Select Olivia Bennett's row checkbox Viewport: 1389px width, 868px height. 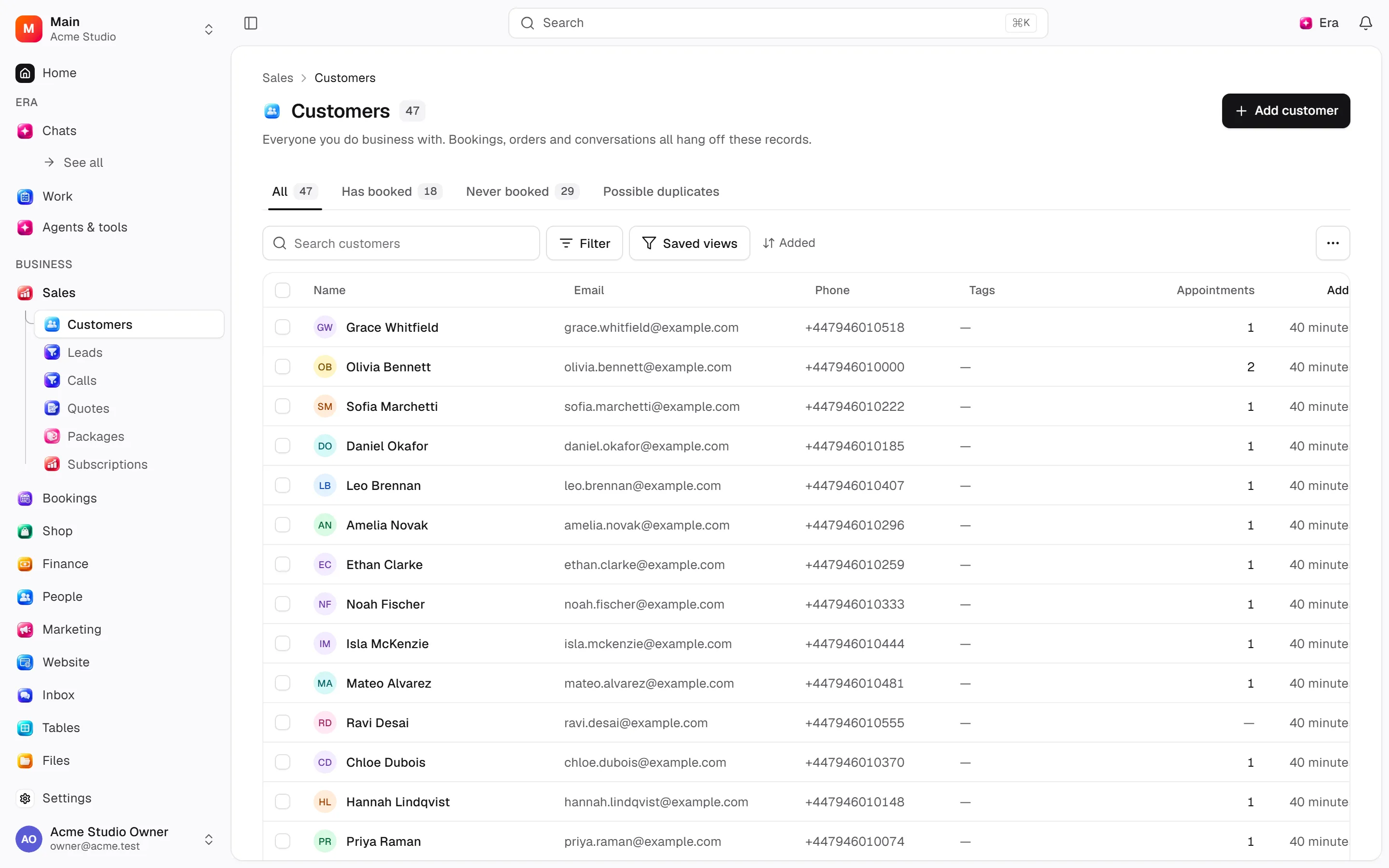click(283, 367)
